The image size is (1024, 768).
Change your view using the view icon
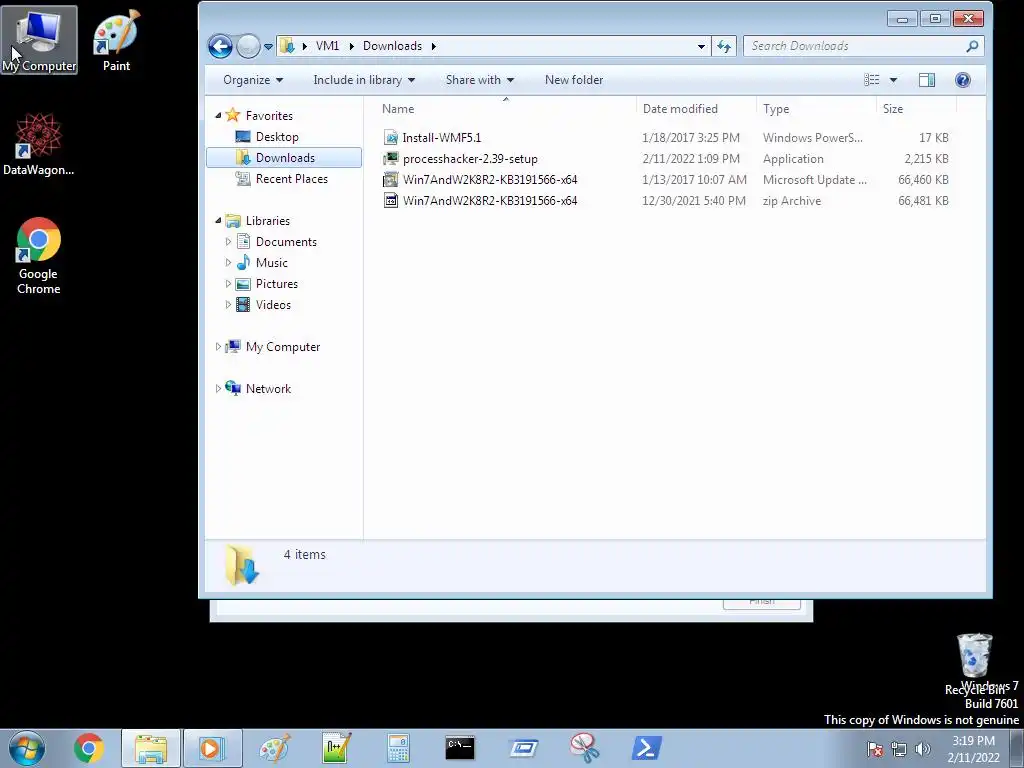(x=872, y=80)
